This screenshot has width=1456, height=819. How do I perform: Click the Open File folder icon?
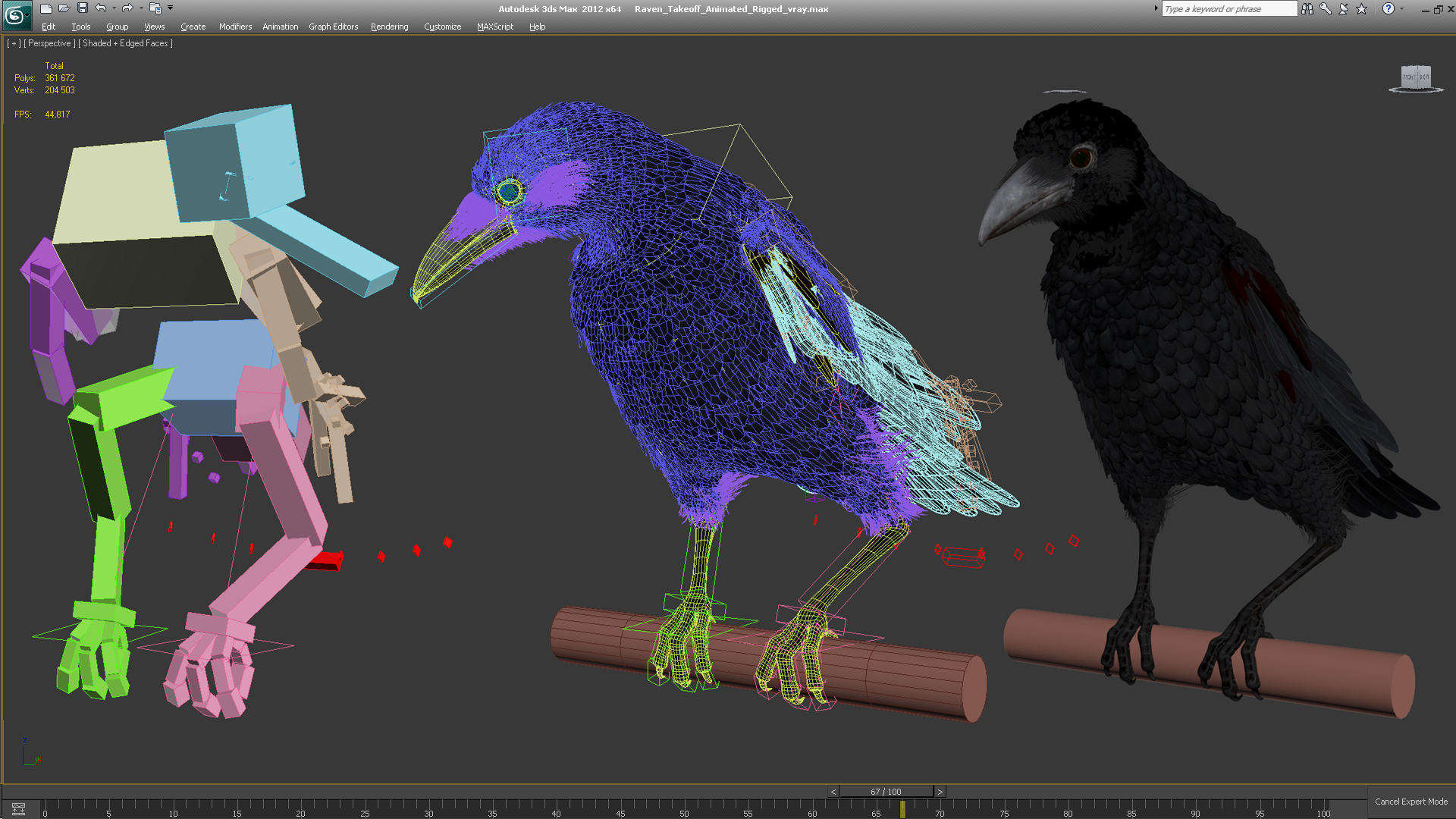pyautogui.click(x=64, y=8)
